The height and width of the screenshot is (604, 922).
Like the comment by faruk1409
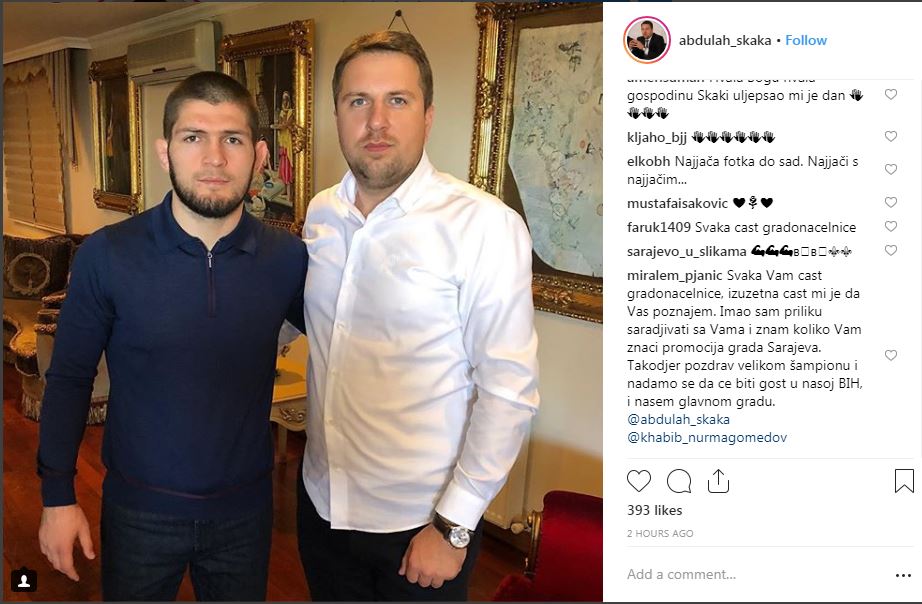pyautogui.click(x=891, y=226)
